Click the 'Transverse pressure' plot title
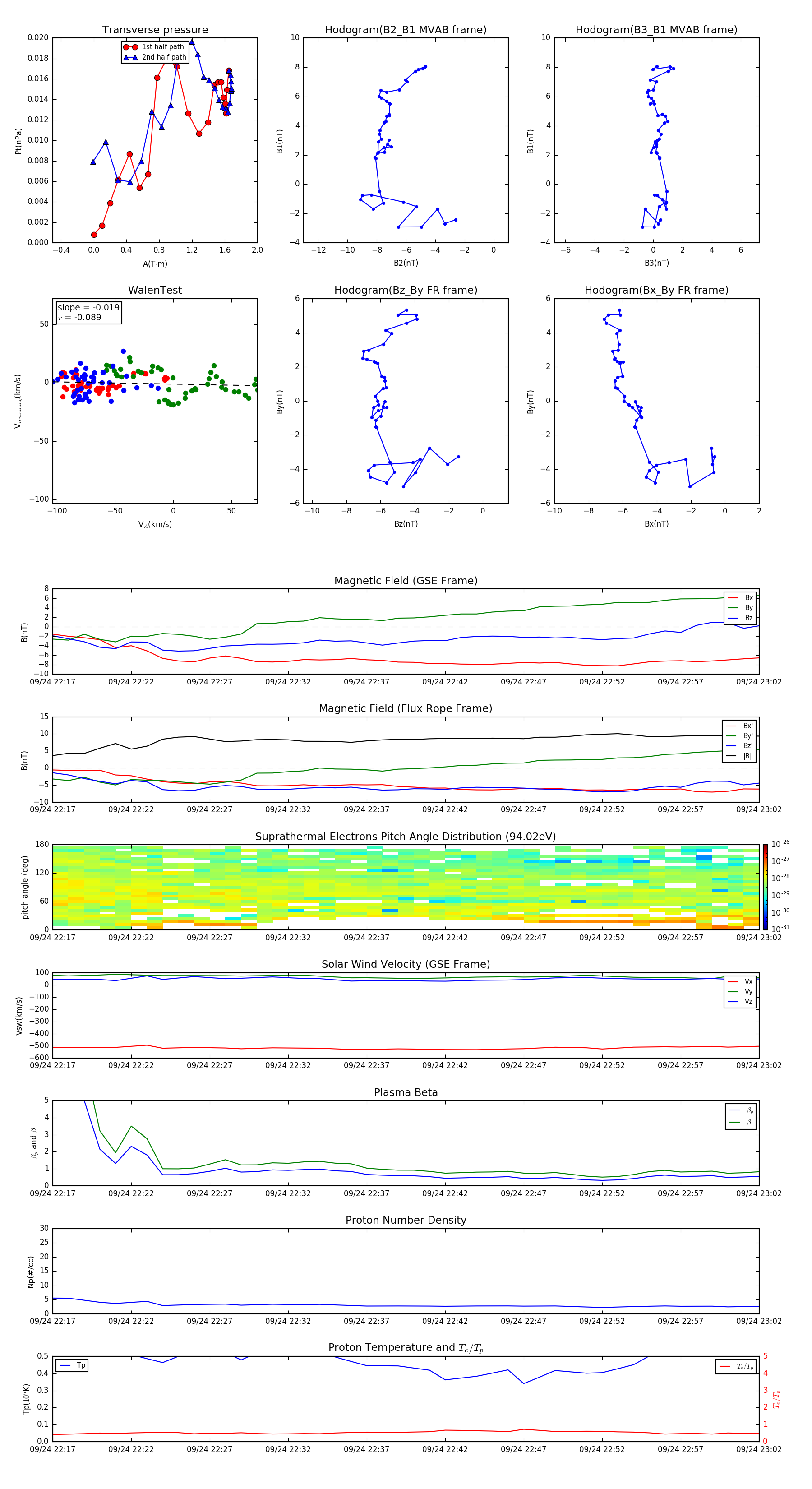 point(155,30)
